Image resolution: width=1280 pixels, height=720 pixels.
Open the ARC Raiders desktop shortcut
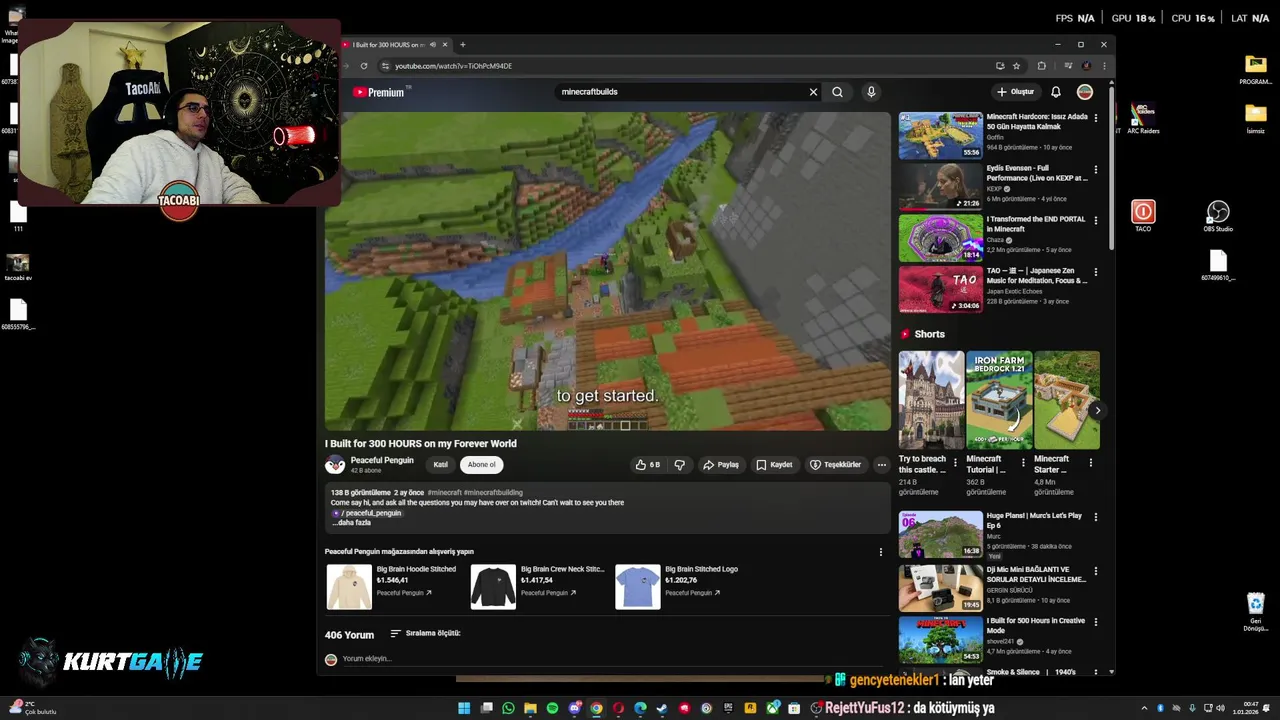1143,118
